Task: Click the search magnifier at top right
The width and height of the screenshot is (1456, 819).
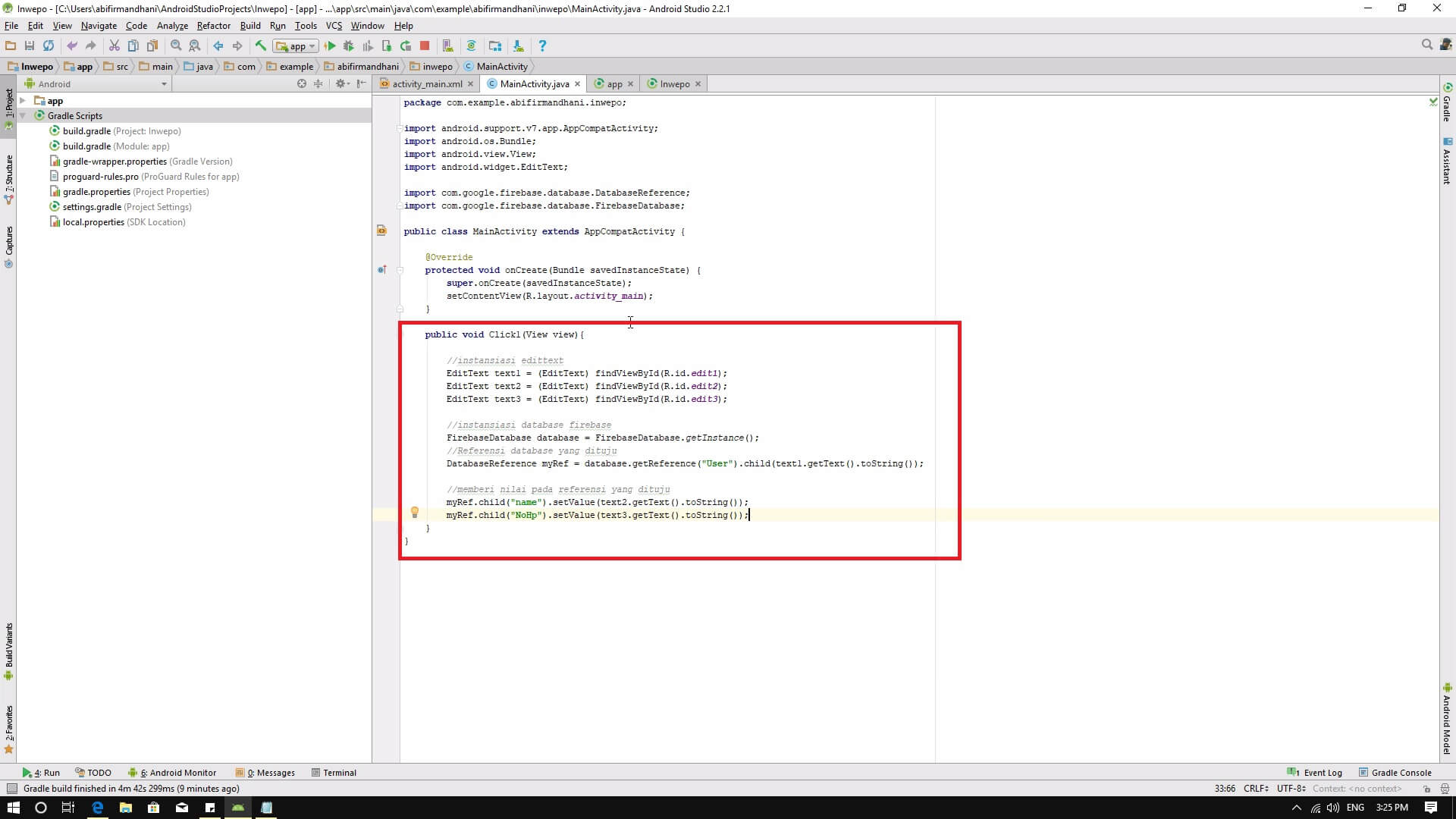Action: [x=1426, y=45]
